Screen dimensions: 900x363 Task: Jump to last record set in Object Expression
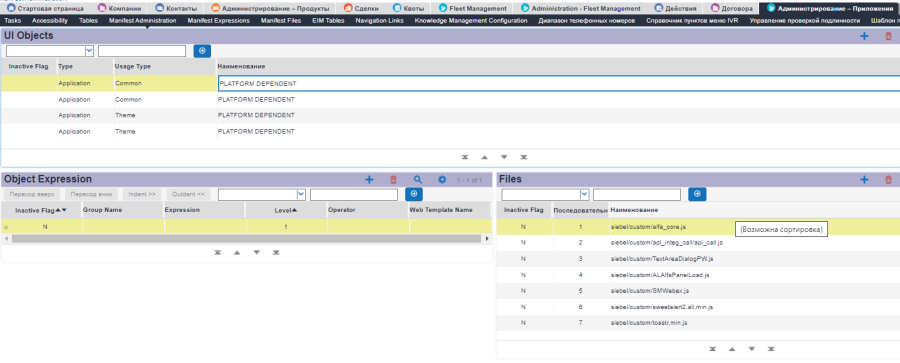[x=276, y=253]
